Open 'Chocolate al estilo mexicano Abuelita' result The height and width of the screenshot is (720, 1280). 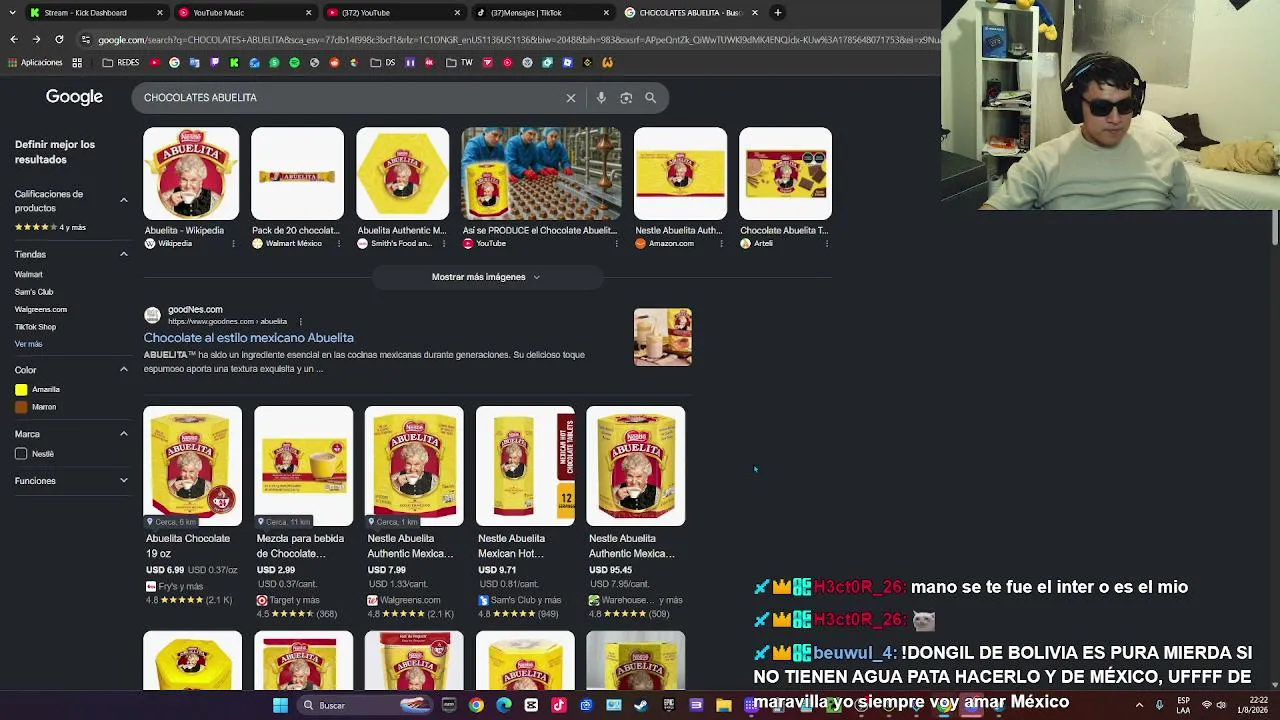point(249,338)
